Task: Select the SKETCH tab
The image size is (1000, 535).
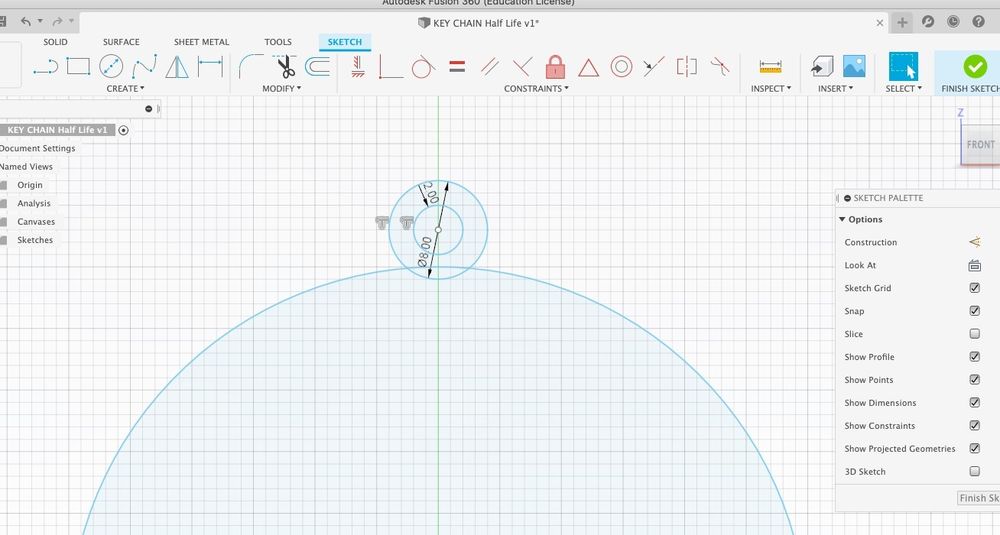Action: [344, 42]
